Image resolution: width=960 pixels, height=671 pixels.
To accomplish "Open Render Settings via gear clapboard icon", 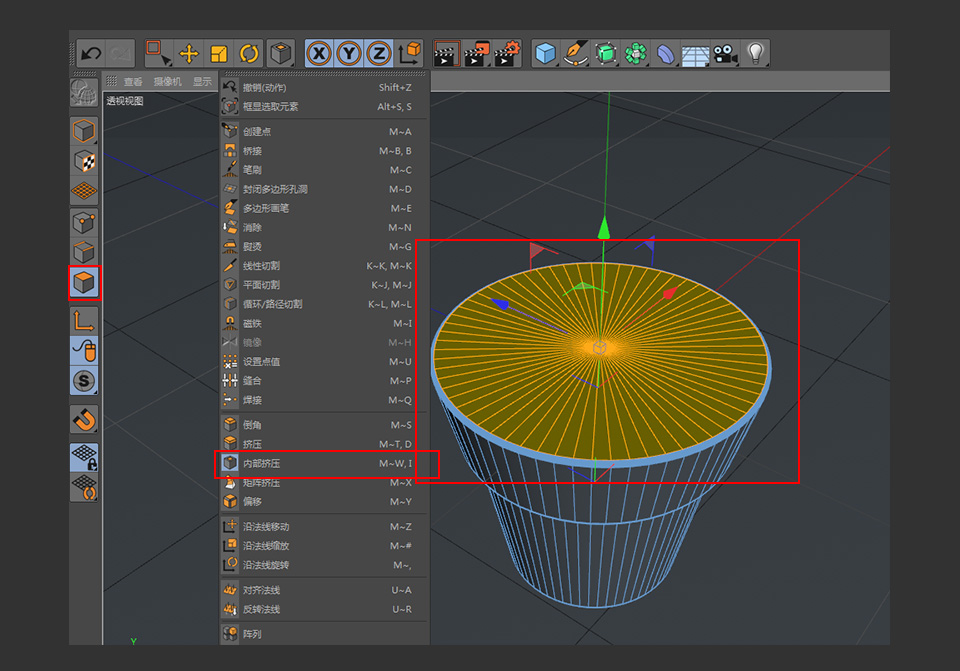I will (x=507, y=54).
